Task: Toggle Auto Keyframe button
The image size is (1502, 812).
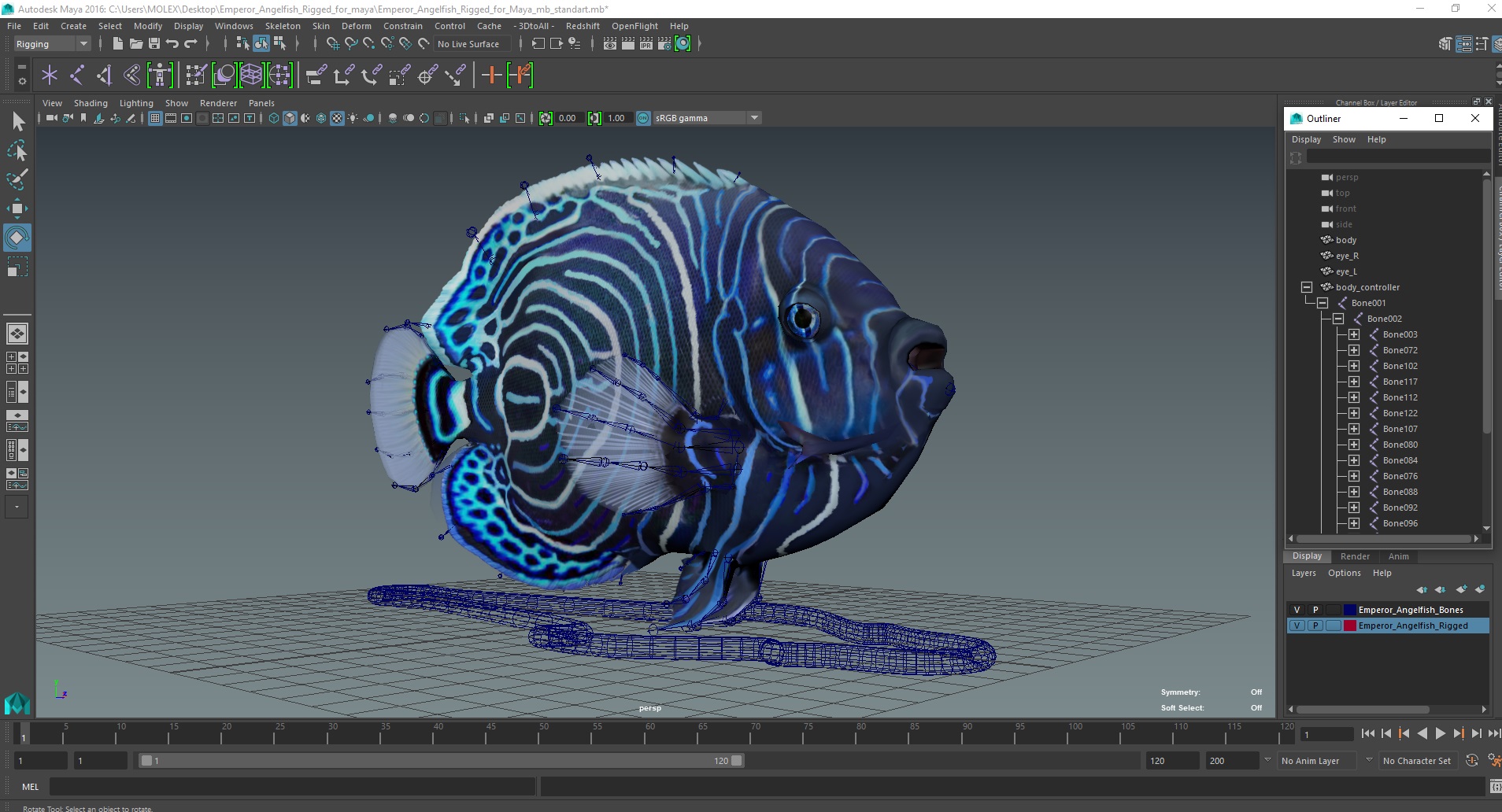Action: [1471, 761]
